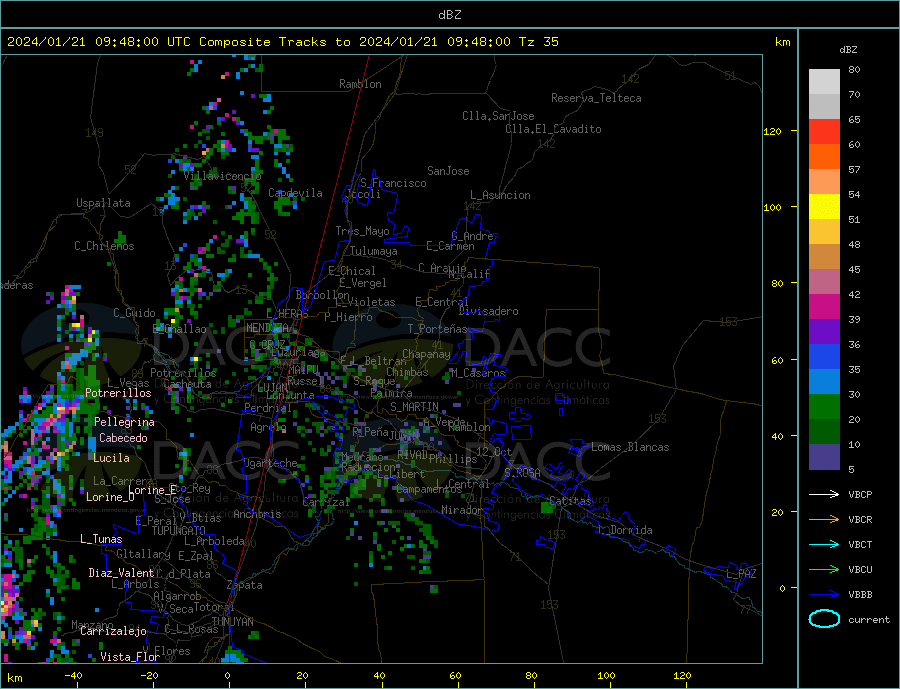Screen dimensions: 900x689
Task: Click the 80 dBZ white color swatch
Action: click(824, 82)
